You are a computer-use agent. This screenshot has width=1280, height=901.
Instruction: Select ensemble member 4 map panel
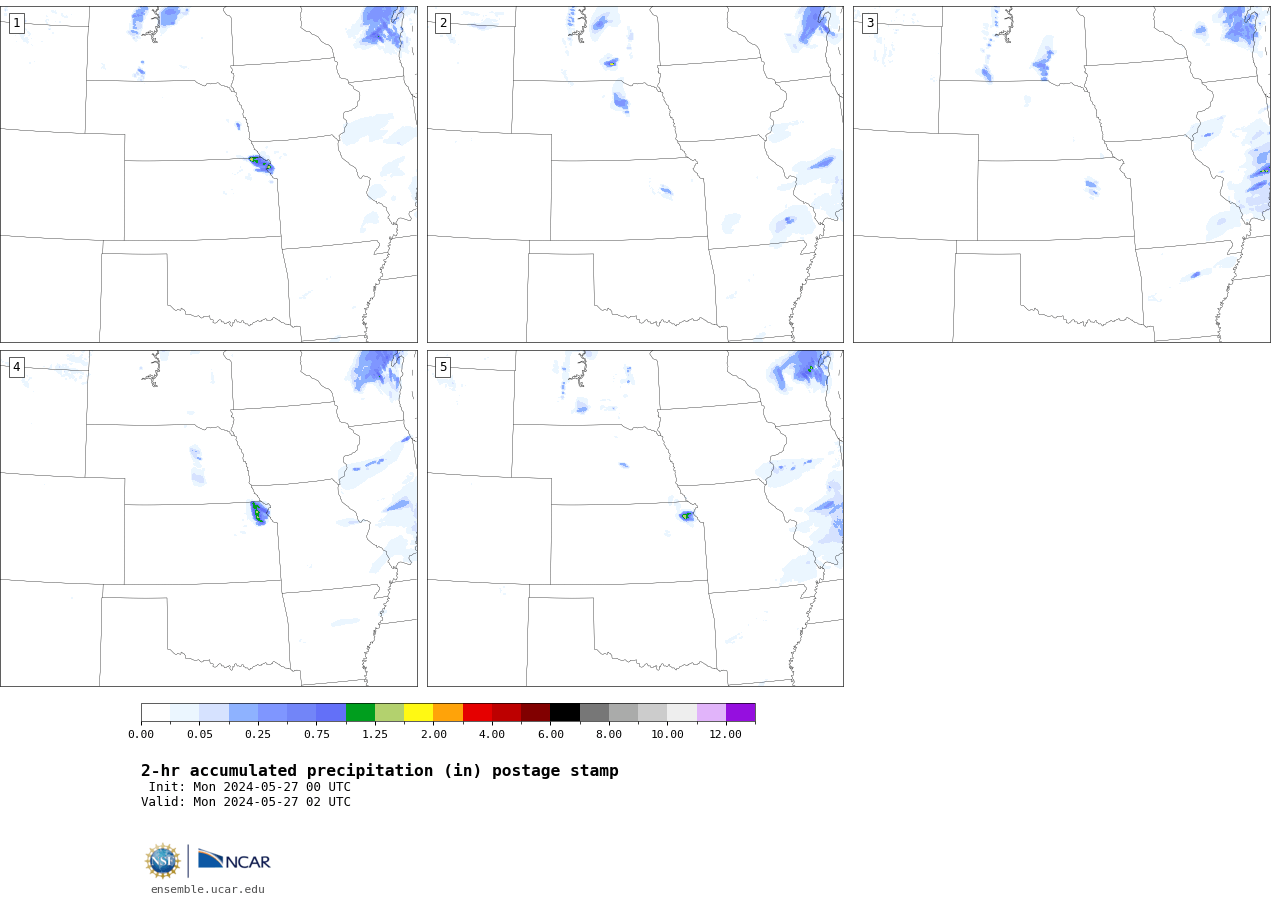pyautogui.click(x=209, y=518)
